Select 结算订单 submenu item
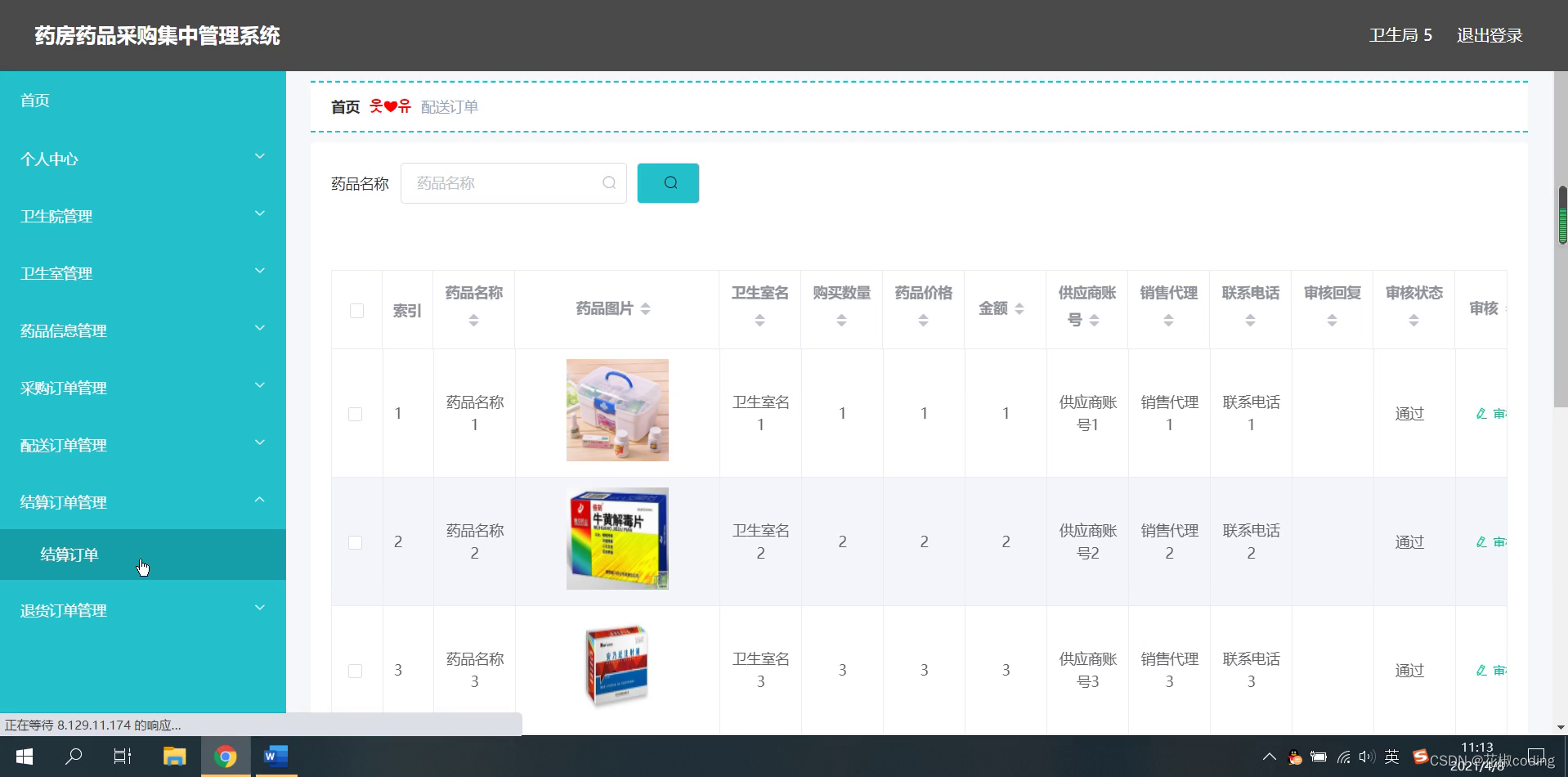The image size is (1568, 777). pyautogui.click(x=143, y=555)
